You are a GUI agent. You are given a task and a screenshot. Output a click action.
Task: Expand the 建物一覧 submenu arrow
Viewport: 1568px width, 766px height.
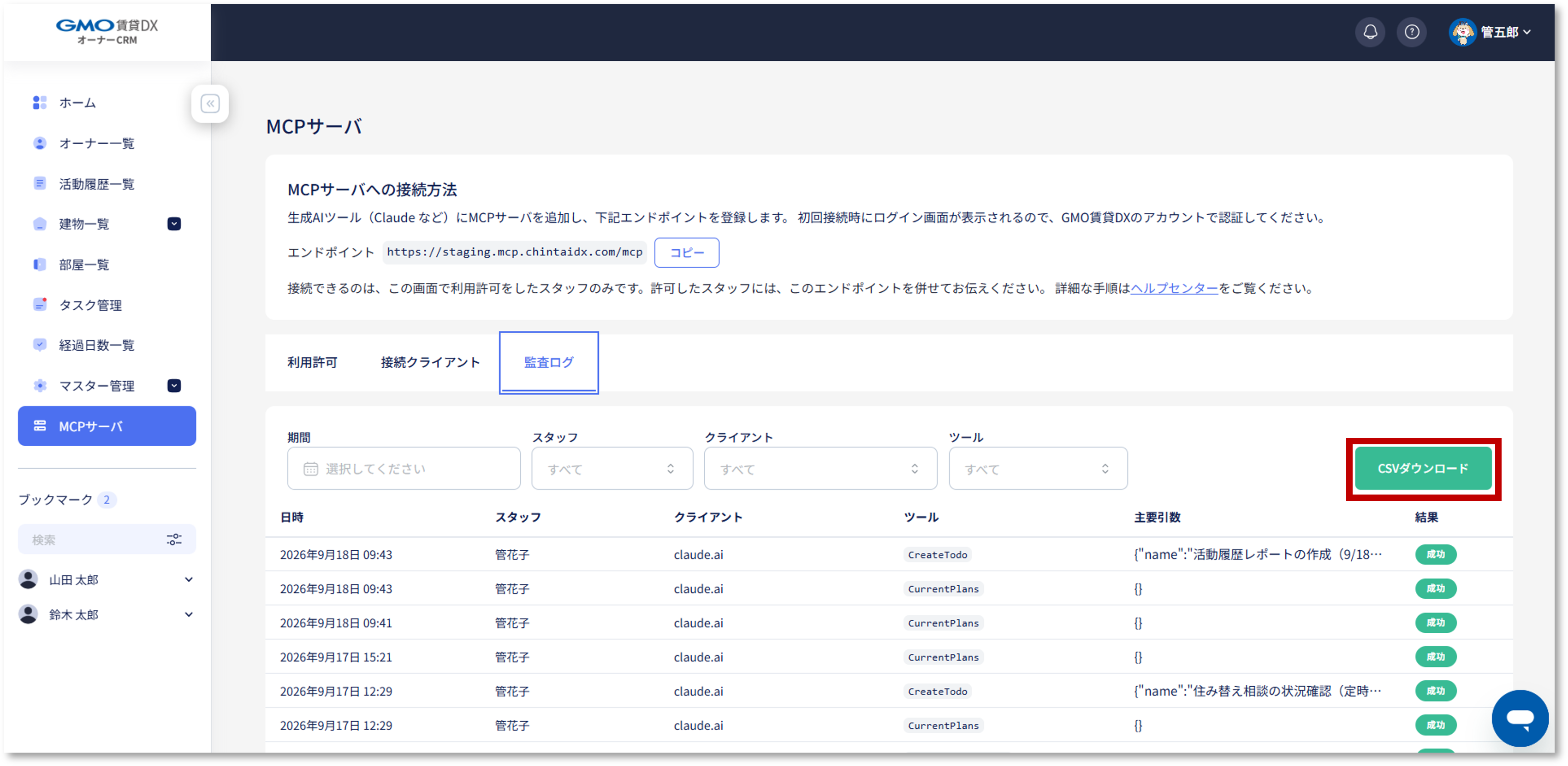(174, 224)
